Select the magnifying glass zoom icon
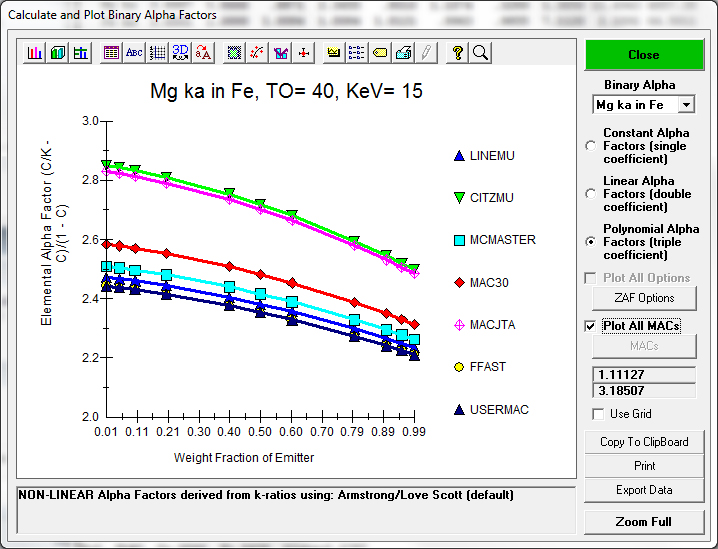The image size is (718, 549). pos(480,53)
